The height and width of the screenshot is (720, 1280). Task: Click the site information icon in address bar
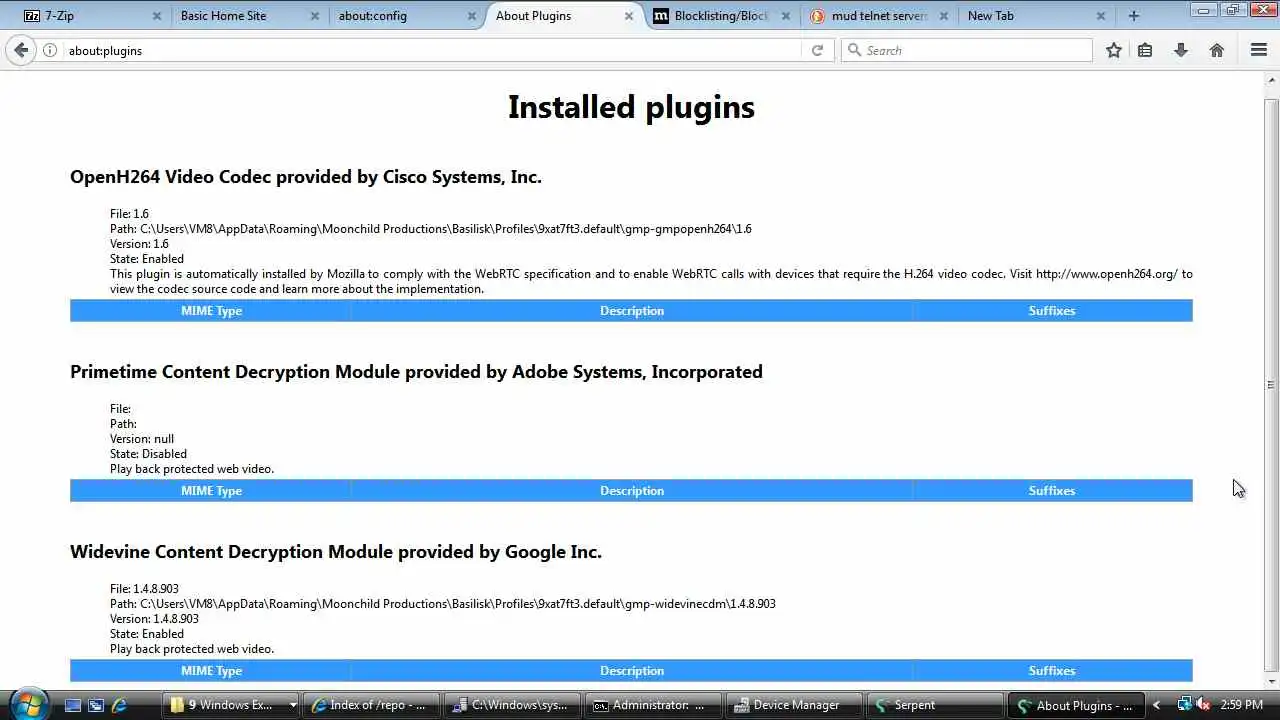click(x=49, y=50)
